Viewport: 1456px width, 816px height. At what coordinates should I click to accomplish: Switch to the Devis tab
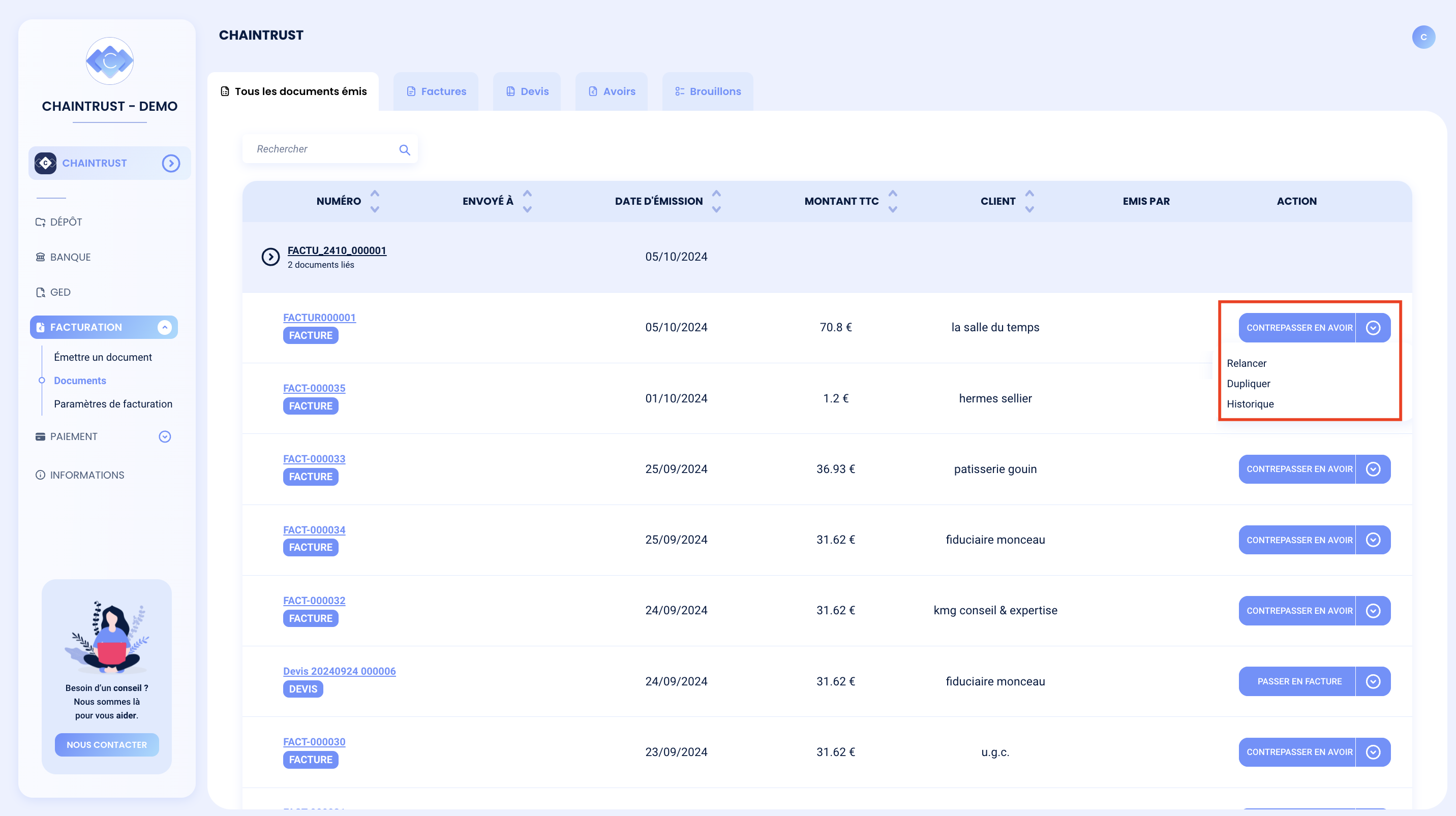[527, 91]
